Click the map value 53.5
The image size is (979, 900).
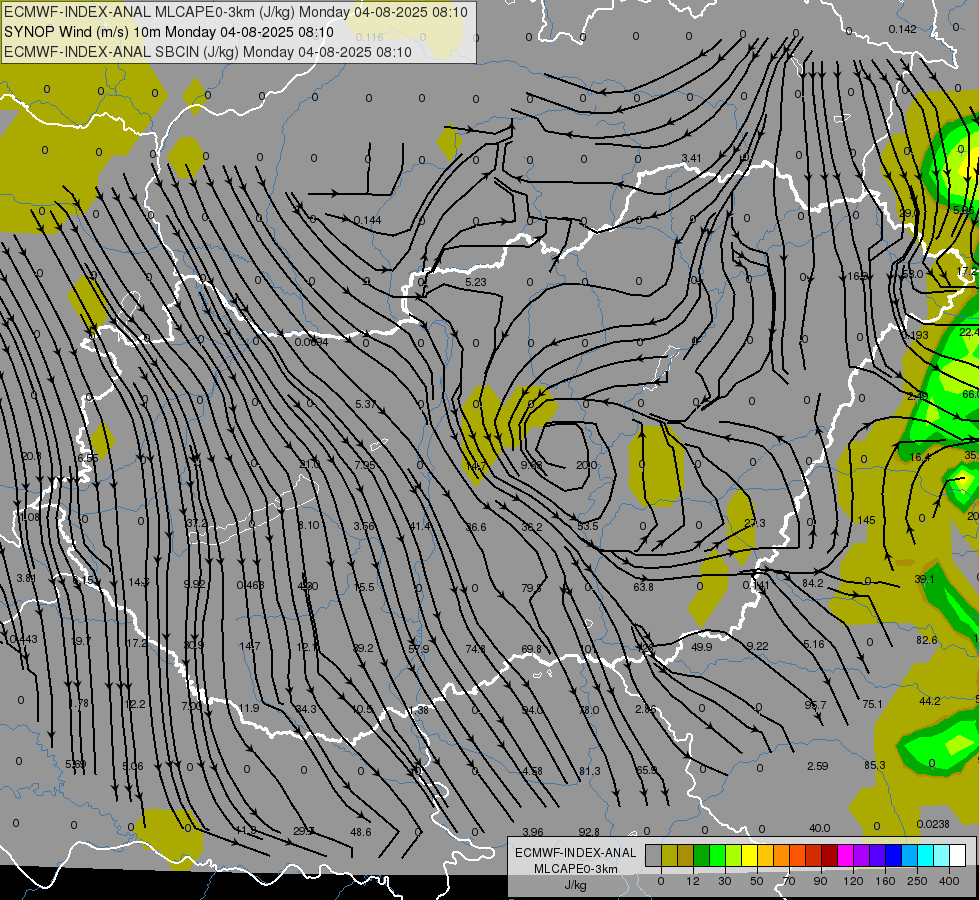tap(588, 526)
